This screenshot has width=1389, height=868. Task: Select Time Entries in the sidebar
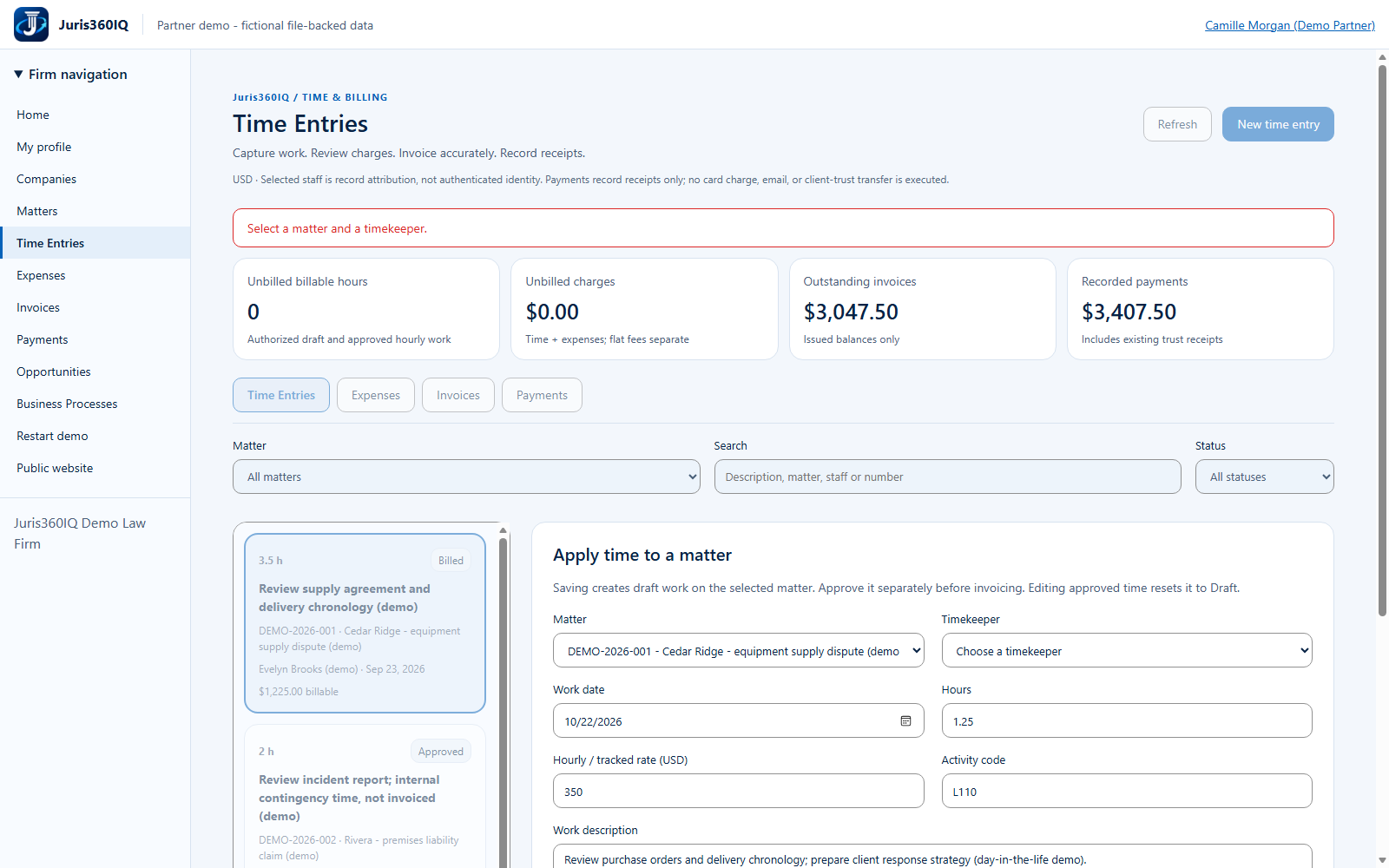[x=95, y=243]
